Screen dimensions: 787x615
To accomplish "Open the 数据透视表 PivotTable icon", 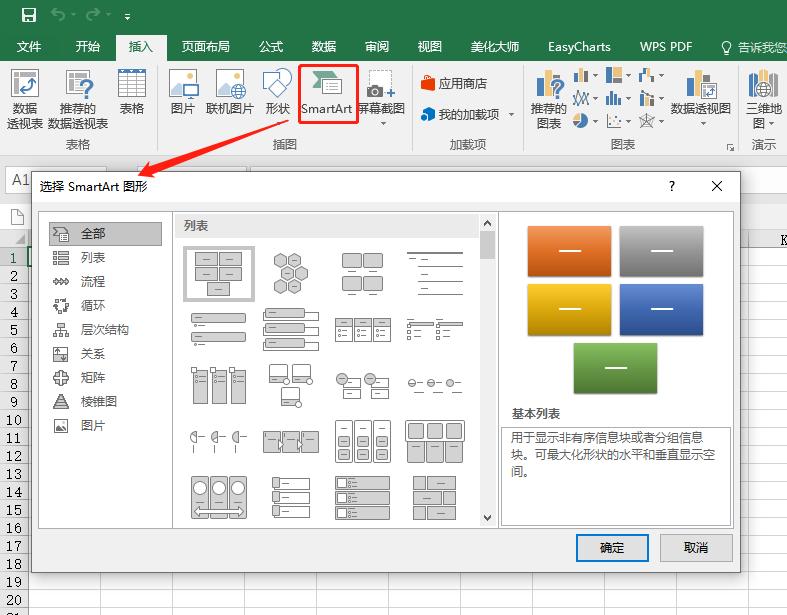I will click(x=25, y=100).
